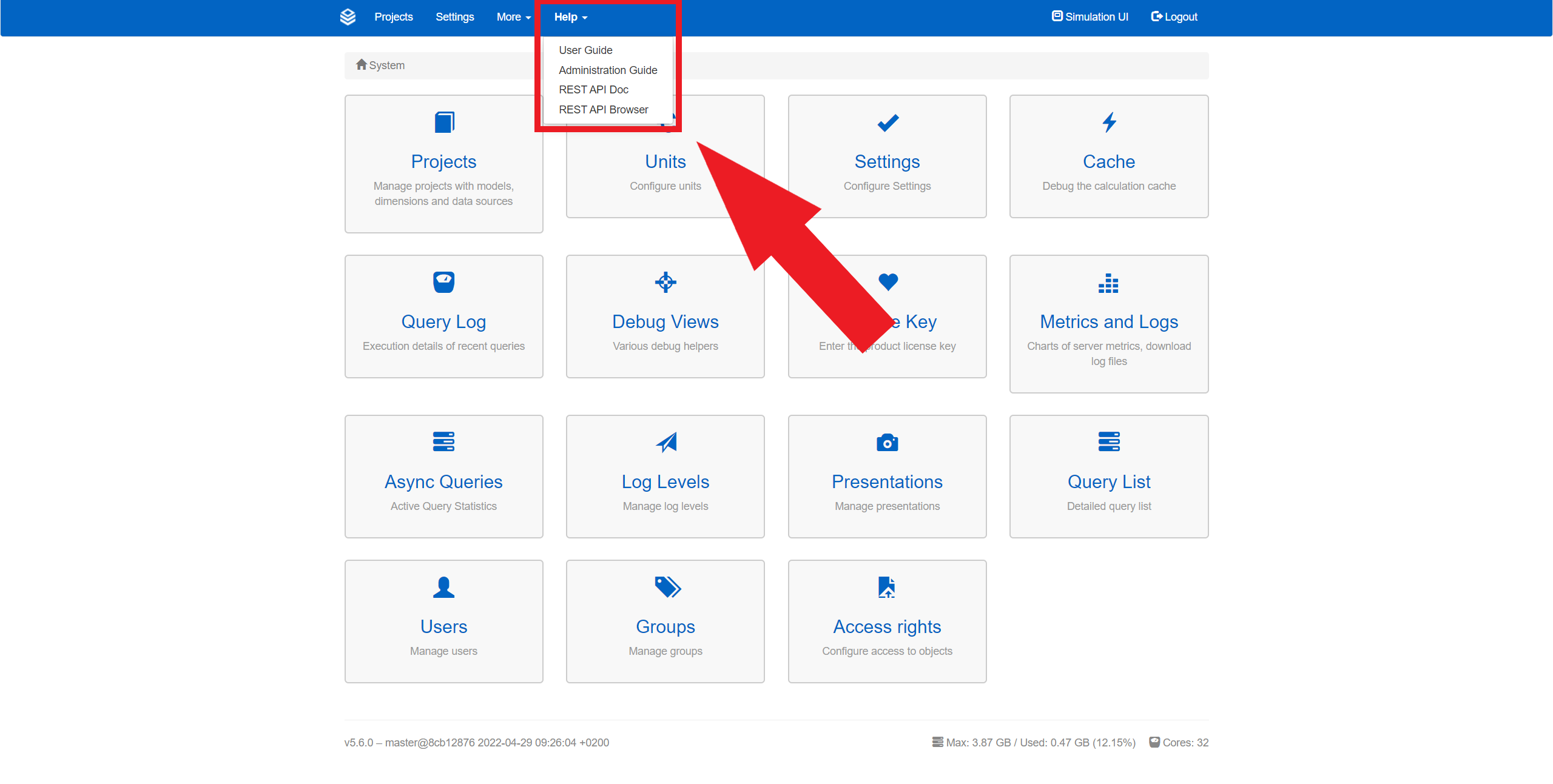The width and height of the screenshot is (1553, 784).
Task: Open the Debug Views crosshair icon
Action: click(665, 282)
